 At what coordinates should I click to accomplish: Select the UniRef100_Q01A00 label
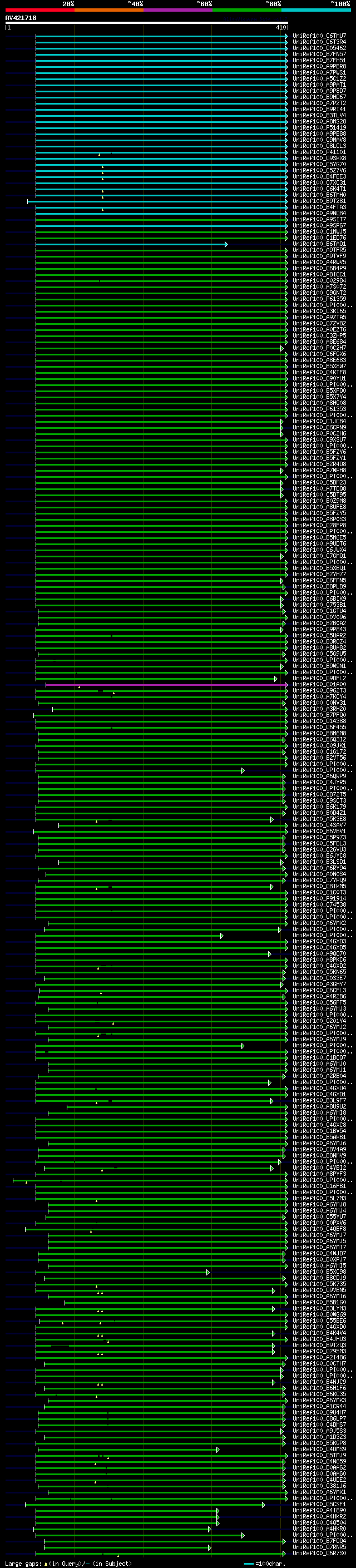[x=319, y=685]
